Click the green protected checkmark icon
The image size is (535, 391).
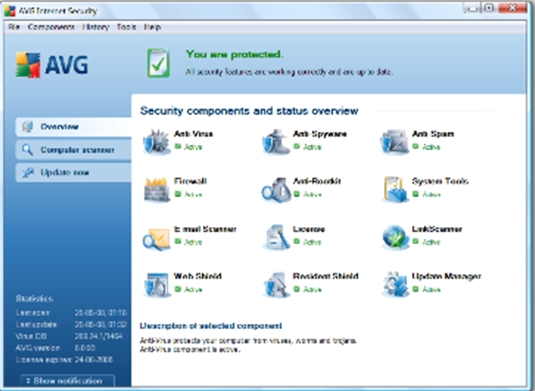pyautogui.click(x=158, y=63)
